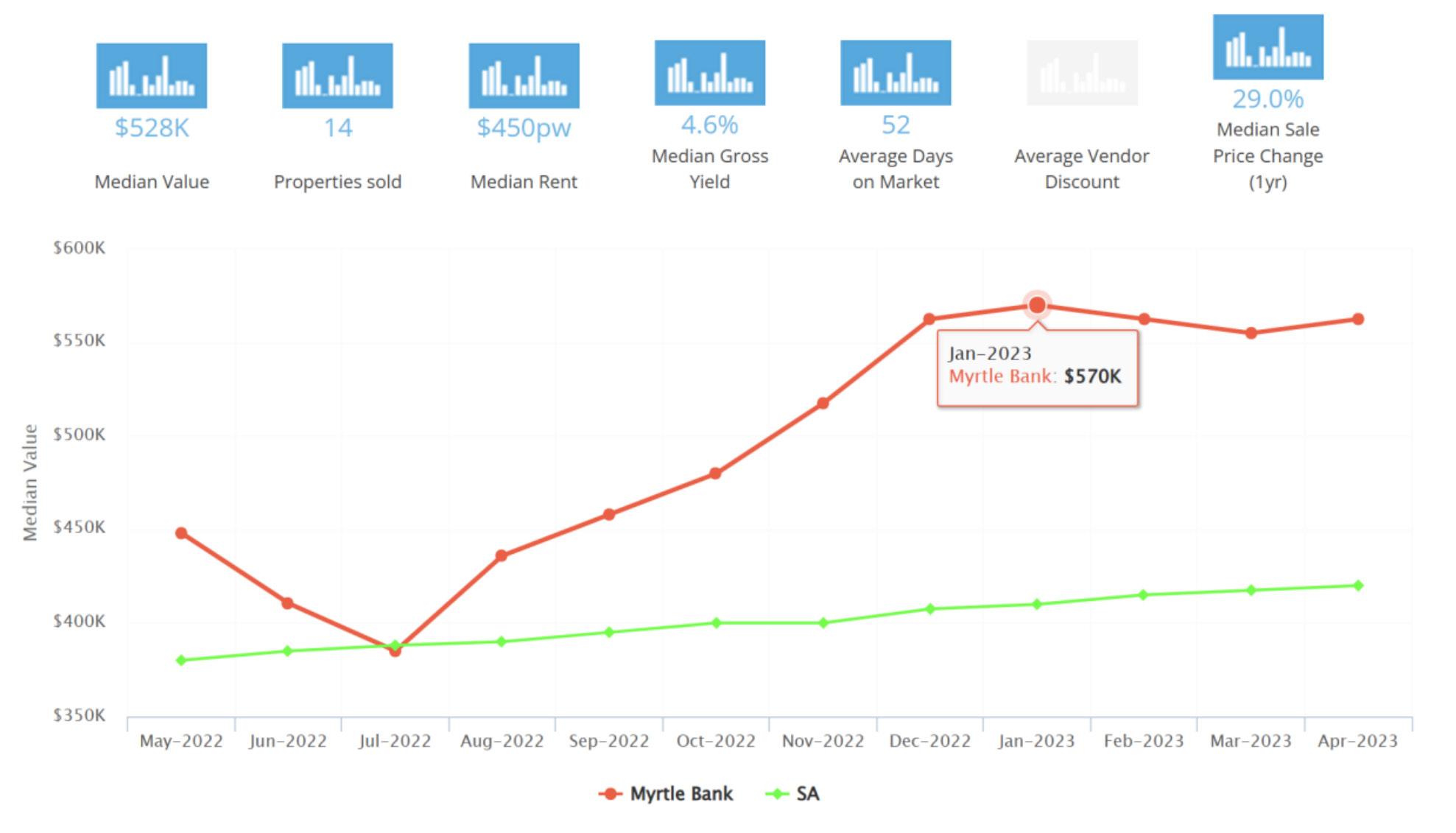Click the Jan-2023 $570K tooltip box
Screen dimensions: 1456x833
1036,368
